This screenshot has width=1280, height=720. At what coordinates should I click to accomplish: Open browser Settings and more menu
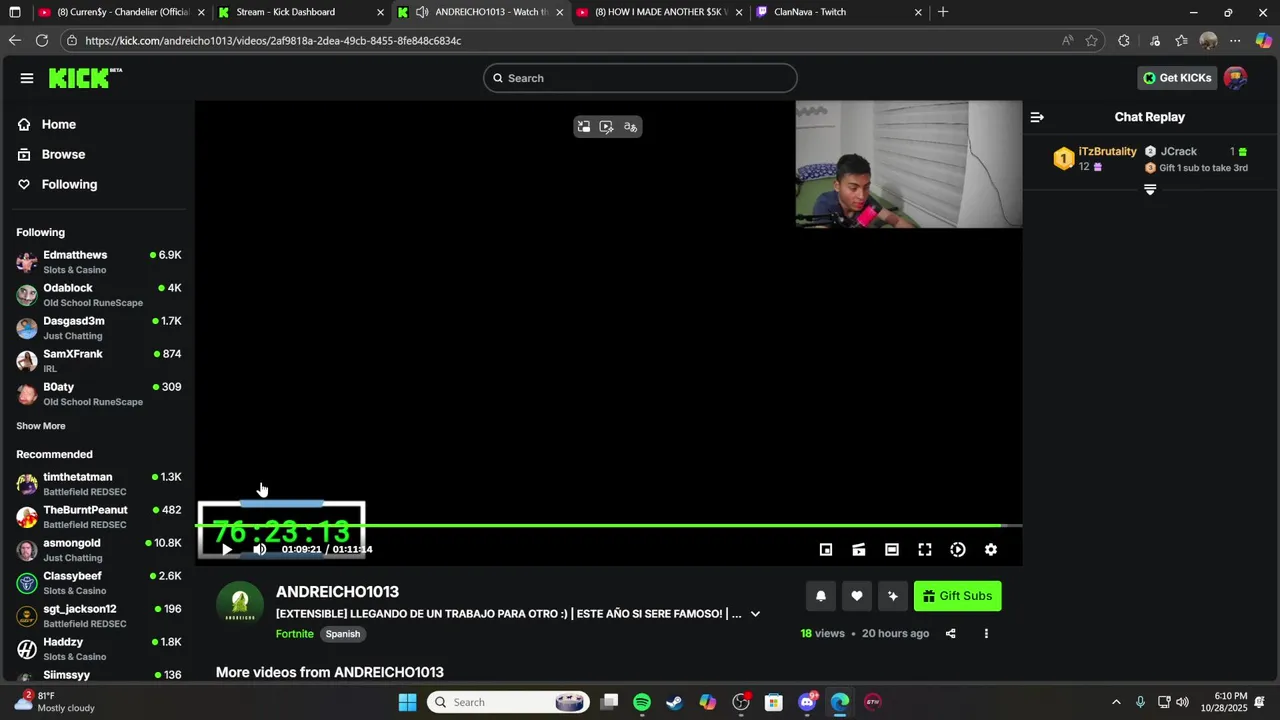(1235, 41)
